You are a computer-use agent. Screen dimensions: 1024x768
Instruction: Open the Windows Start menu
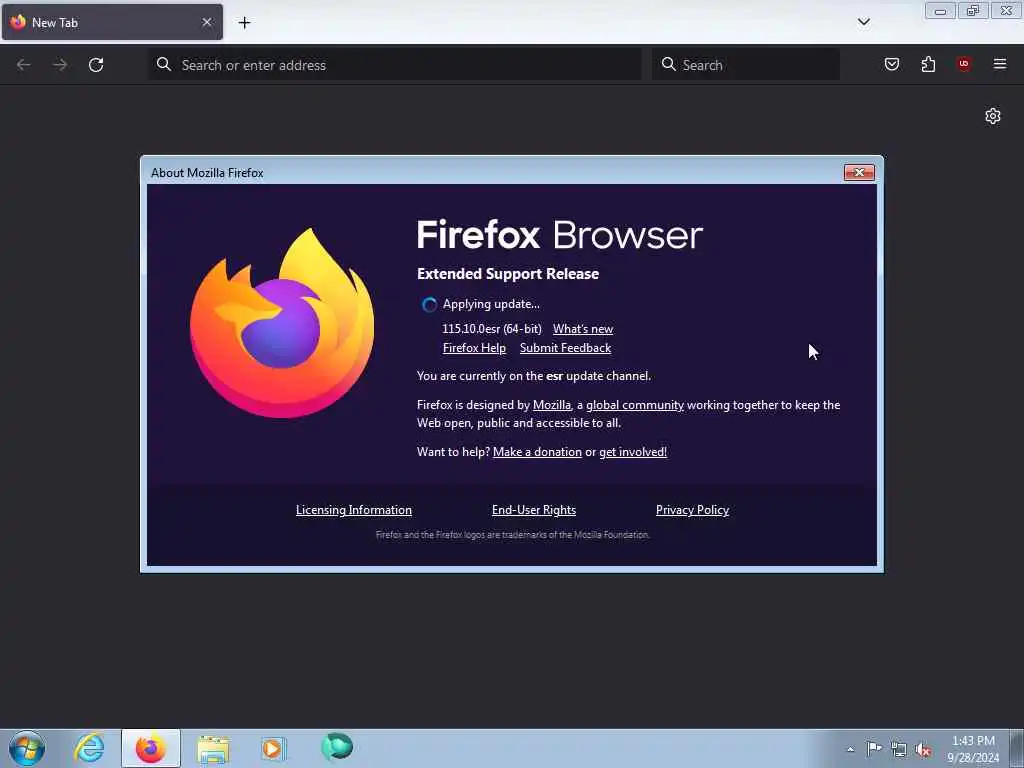27,748
